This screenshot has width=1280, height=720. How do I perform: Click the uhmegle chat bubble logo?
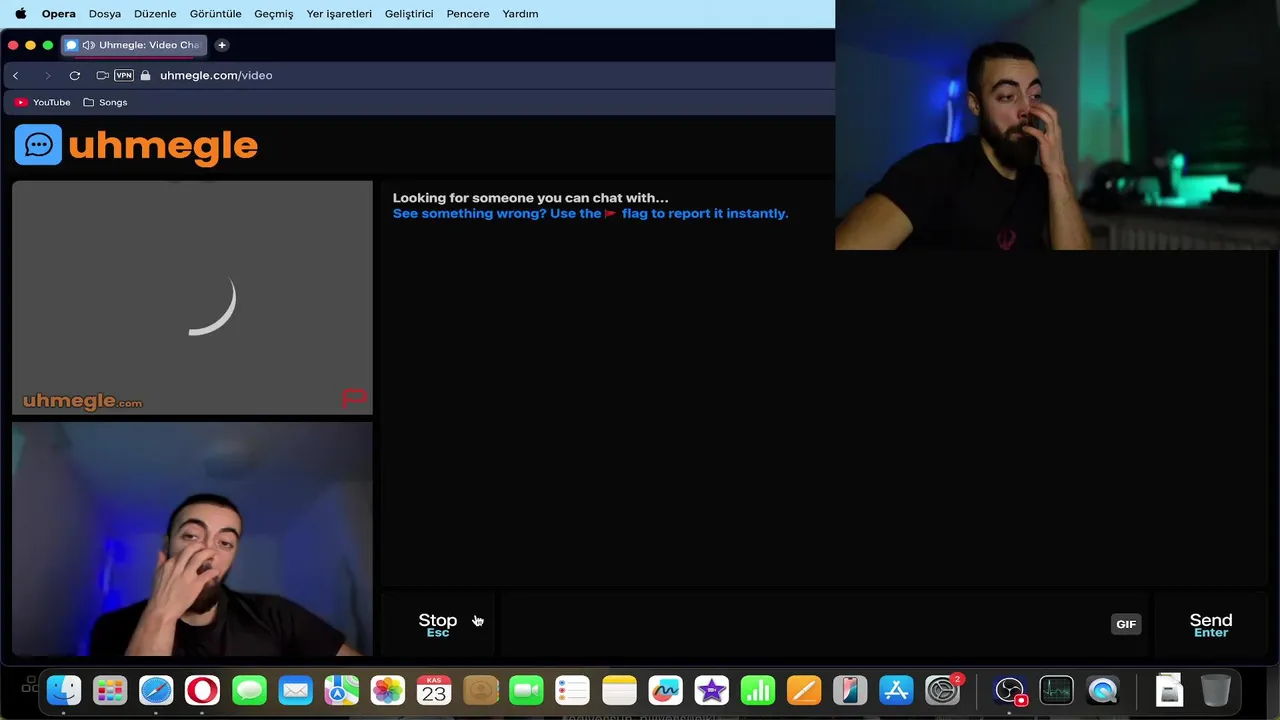pyautogui.click(x=38, y=145)
